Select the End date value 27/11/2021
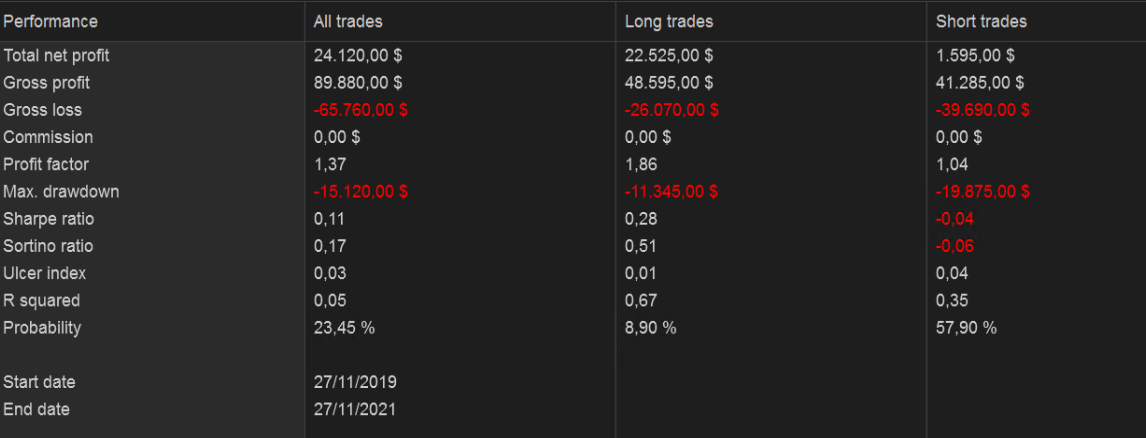The width and height of the screenshot is (1146, 438). 355,409
